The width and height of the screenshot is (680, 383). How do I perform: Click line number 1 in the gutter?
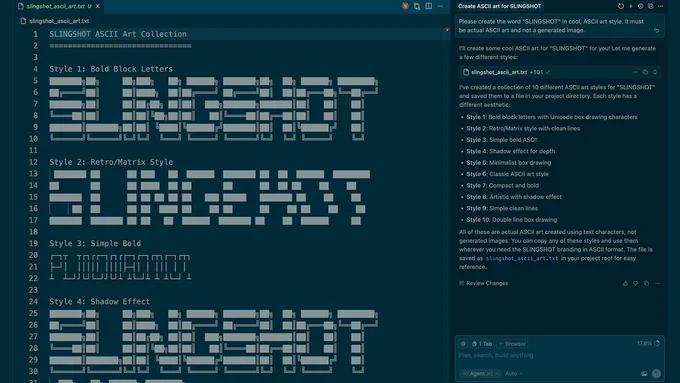coord(35,34)
